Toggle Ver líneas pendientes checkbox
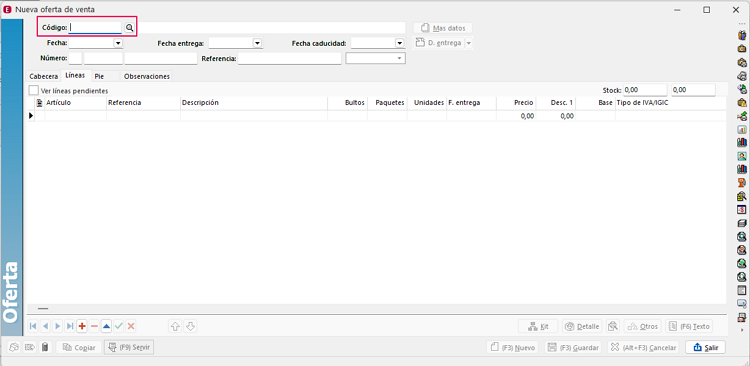Image resolution: width=750 pixels, height=366 pixels. (x=33, y=90)
